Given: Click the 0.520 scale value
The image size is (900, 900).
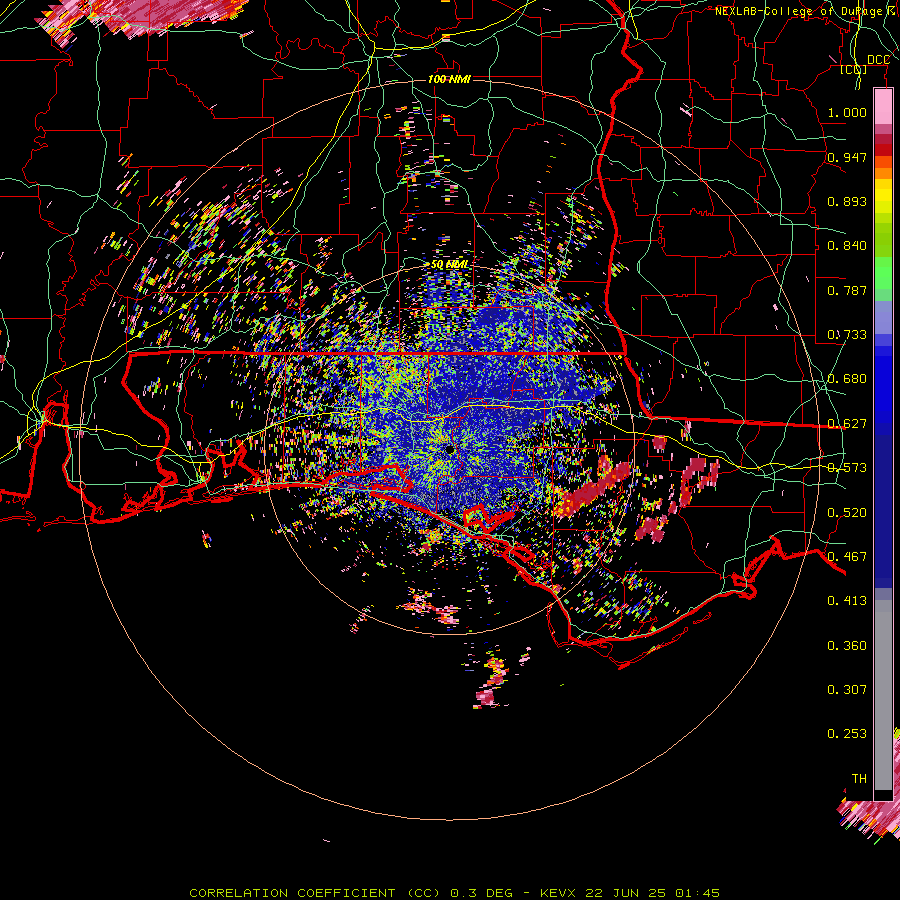Looking at the screenshot, I should (847, 513).
